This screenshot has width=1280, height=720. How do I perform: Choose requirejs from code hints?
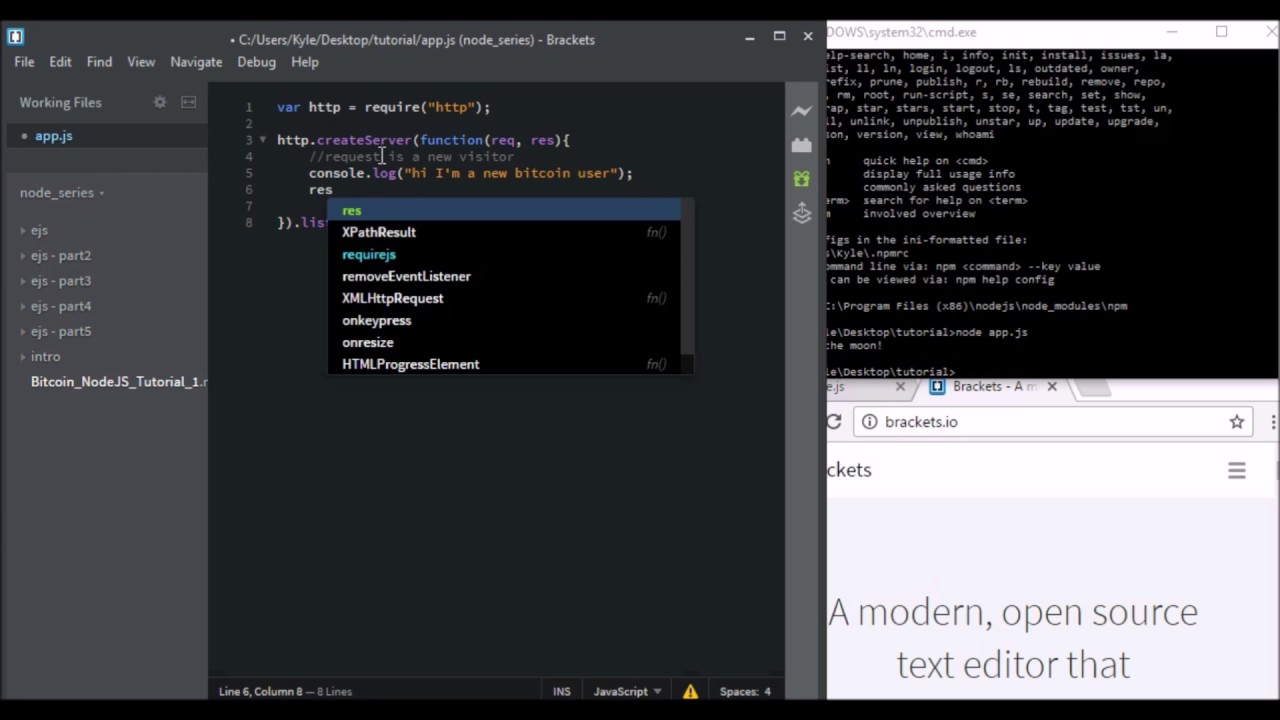pyautogui.click(x=504, y=254)
